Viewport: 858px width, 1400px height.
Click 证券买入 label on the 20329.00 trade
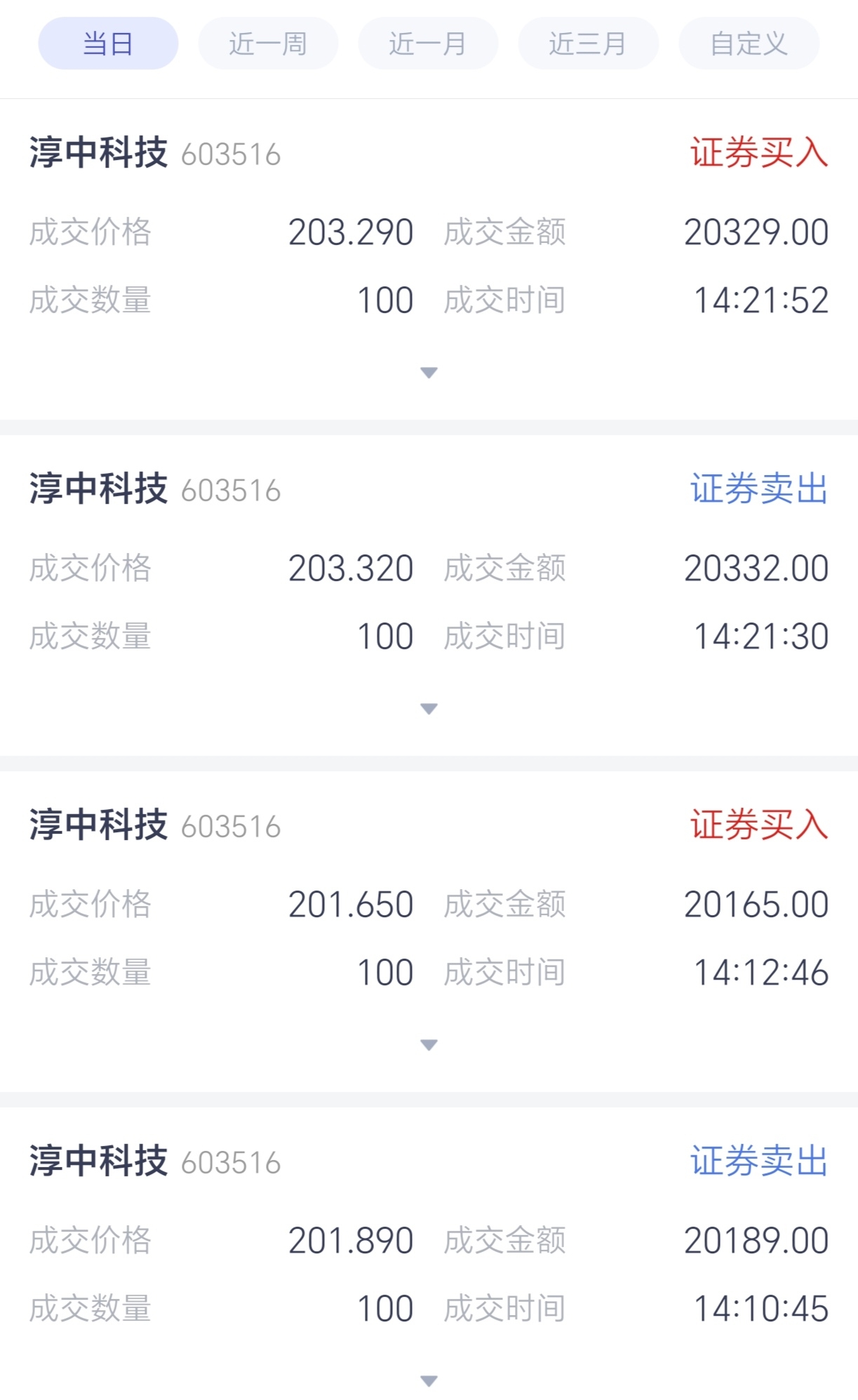759,152
